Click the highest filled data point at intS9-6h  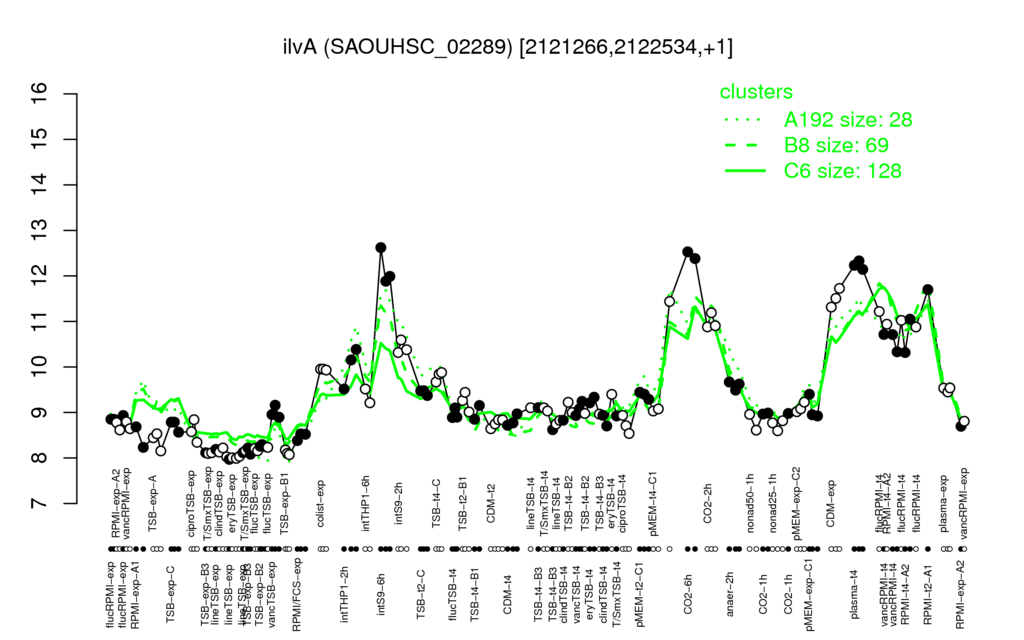click(381, 248)
